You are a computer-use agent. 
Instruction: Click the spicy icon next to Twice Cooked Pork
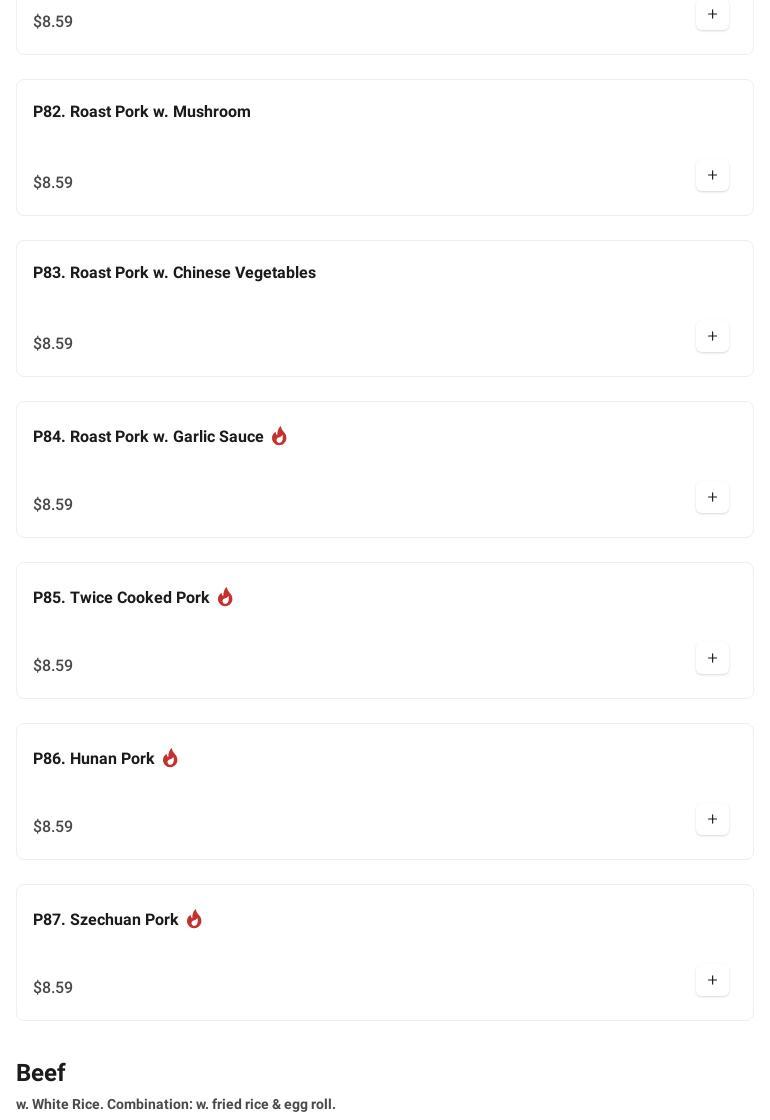[225, 597]
